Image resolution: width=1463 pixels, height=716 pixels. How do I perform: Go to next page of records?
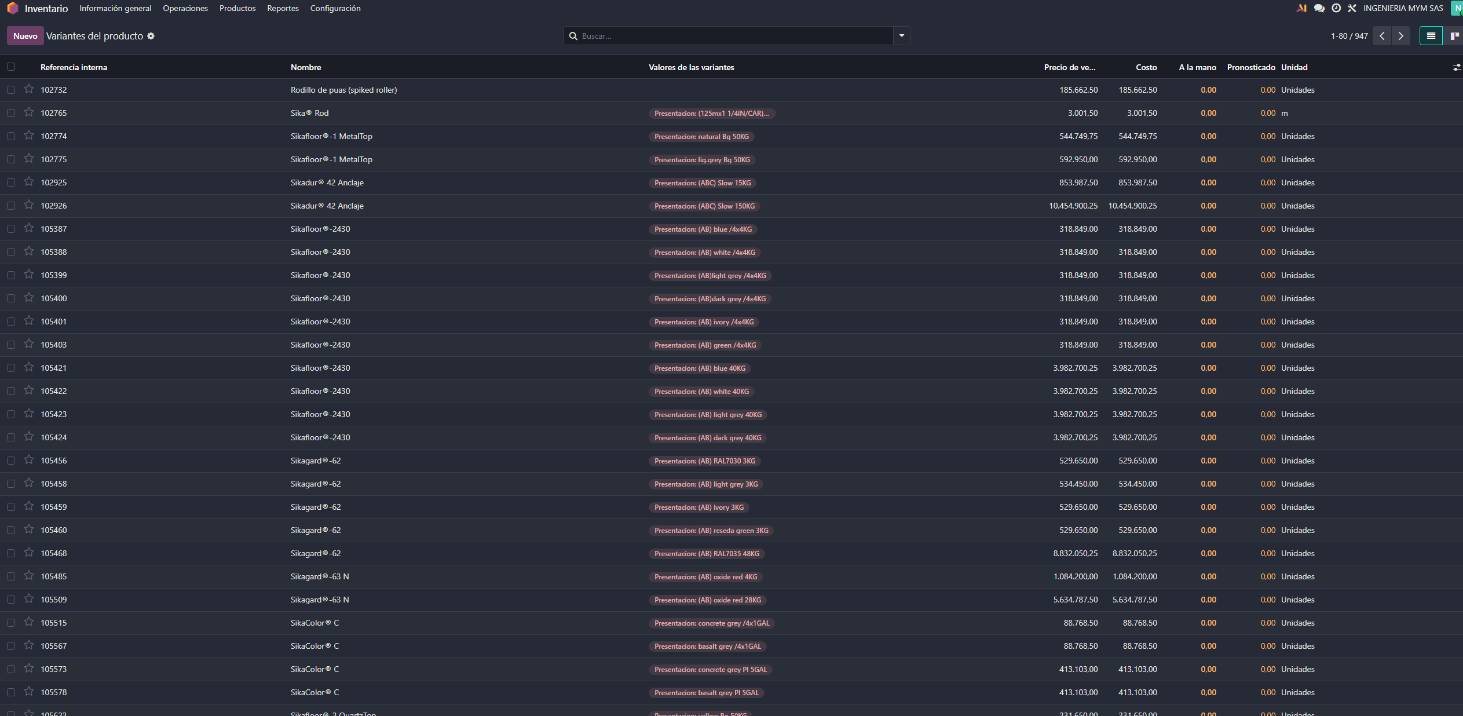(1401, 36)
